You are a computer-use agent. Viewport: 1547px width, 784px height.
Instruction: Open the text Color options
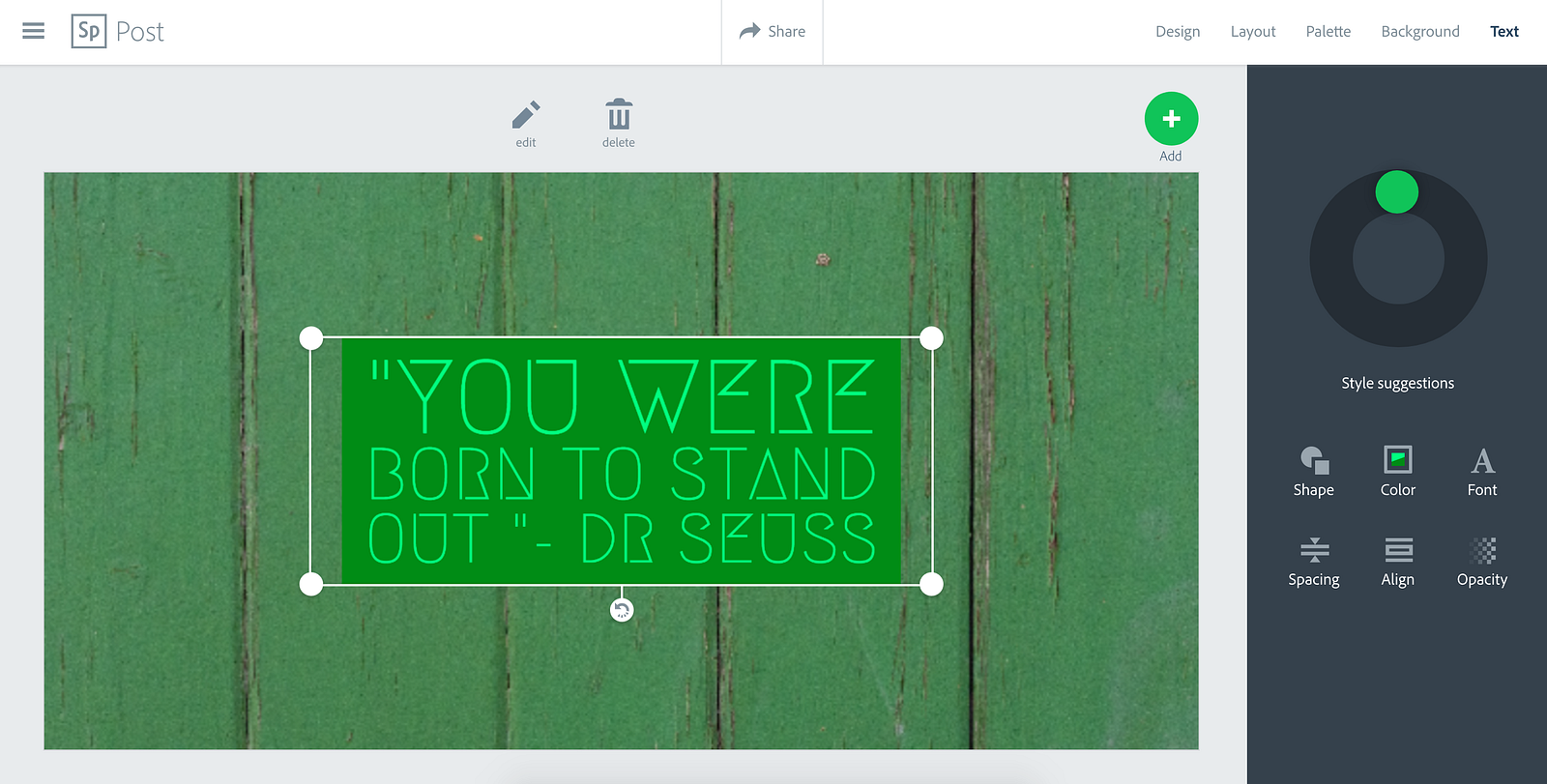click(1398, 472)
